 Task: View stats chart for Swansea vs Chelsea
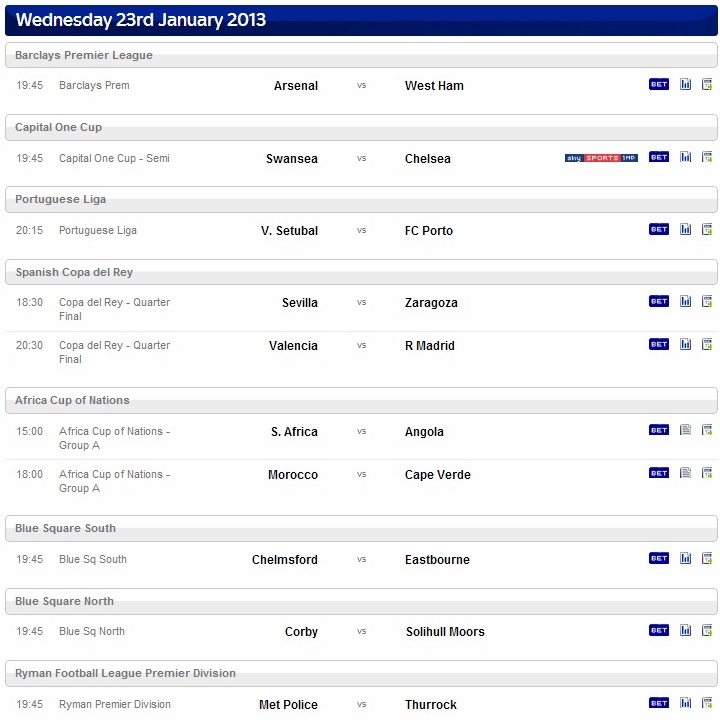[x=685, y=157]
